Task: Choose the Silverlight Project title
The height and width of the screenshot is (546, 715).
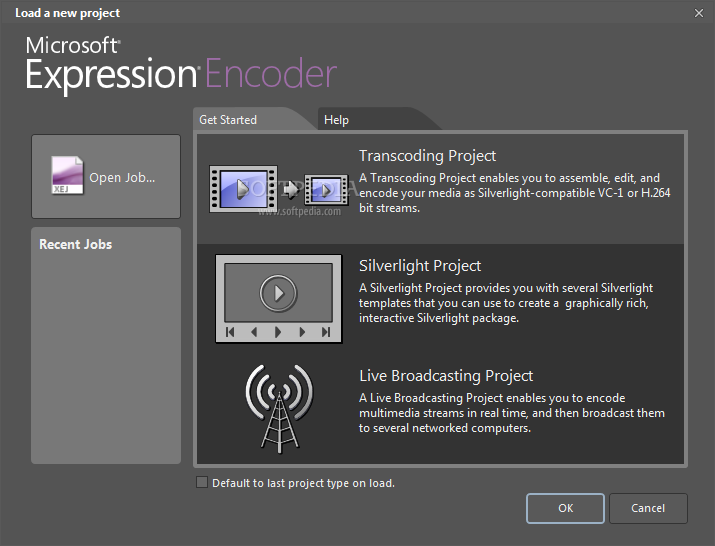Action: 420,266
